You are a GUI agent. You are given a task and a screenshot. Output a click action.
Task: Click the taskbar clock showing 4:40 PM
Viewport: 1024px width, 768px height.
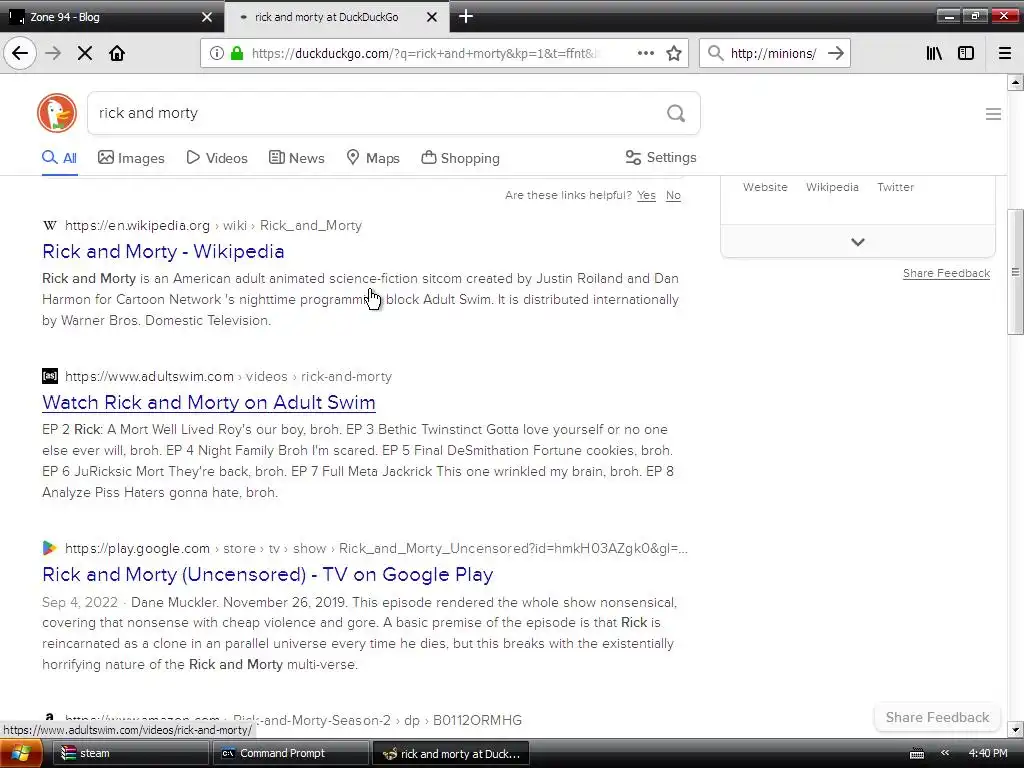tap(988, 753)
